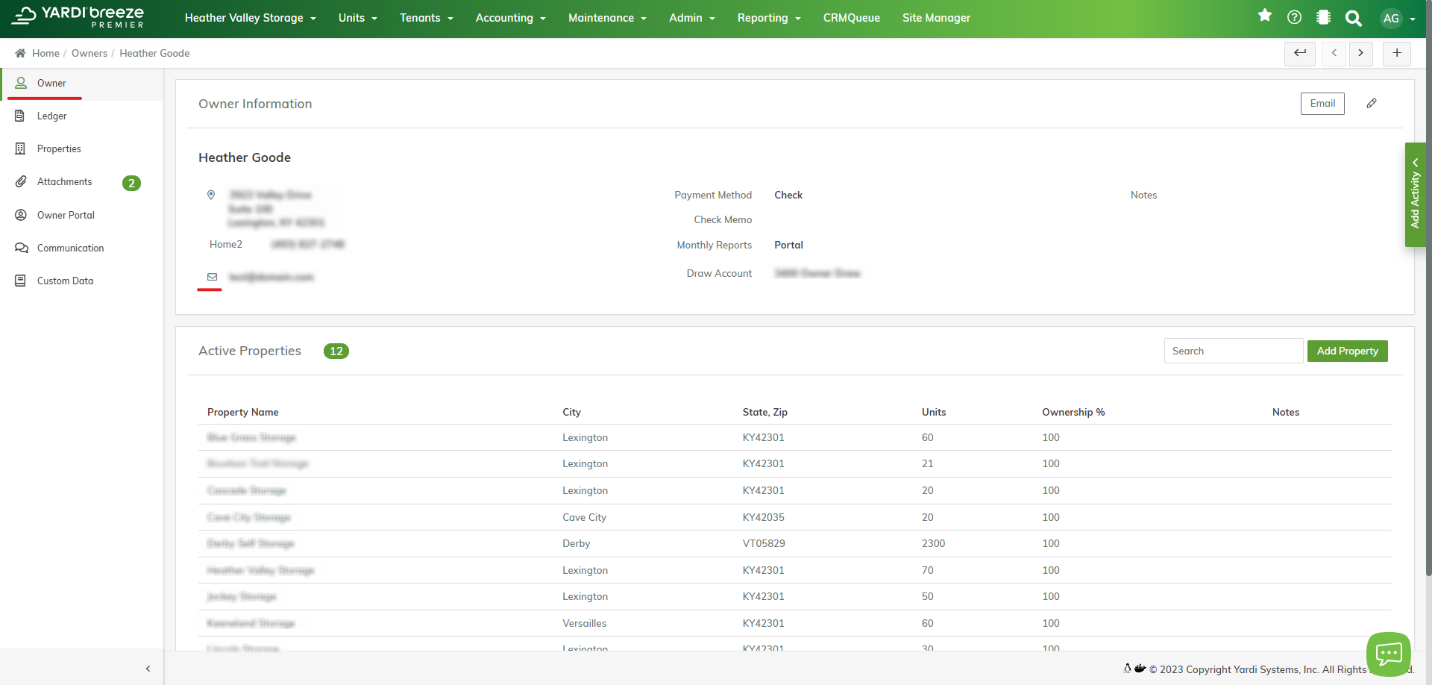Click the Email button
Viewport: 1432px width, 685px height.
click(x=1322, y=103)
